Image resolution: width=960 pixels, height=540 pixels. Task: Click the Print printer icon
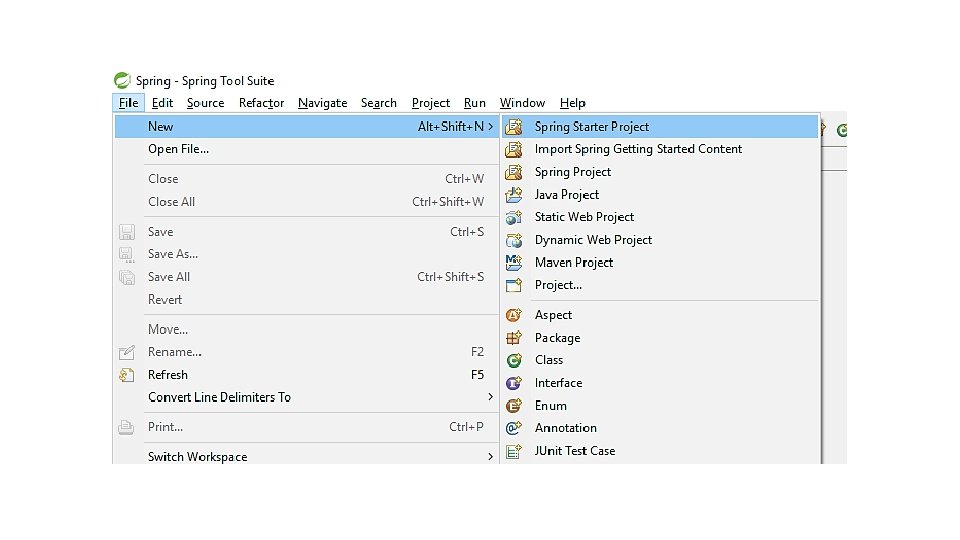coord(126,427)
